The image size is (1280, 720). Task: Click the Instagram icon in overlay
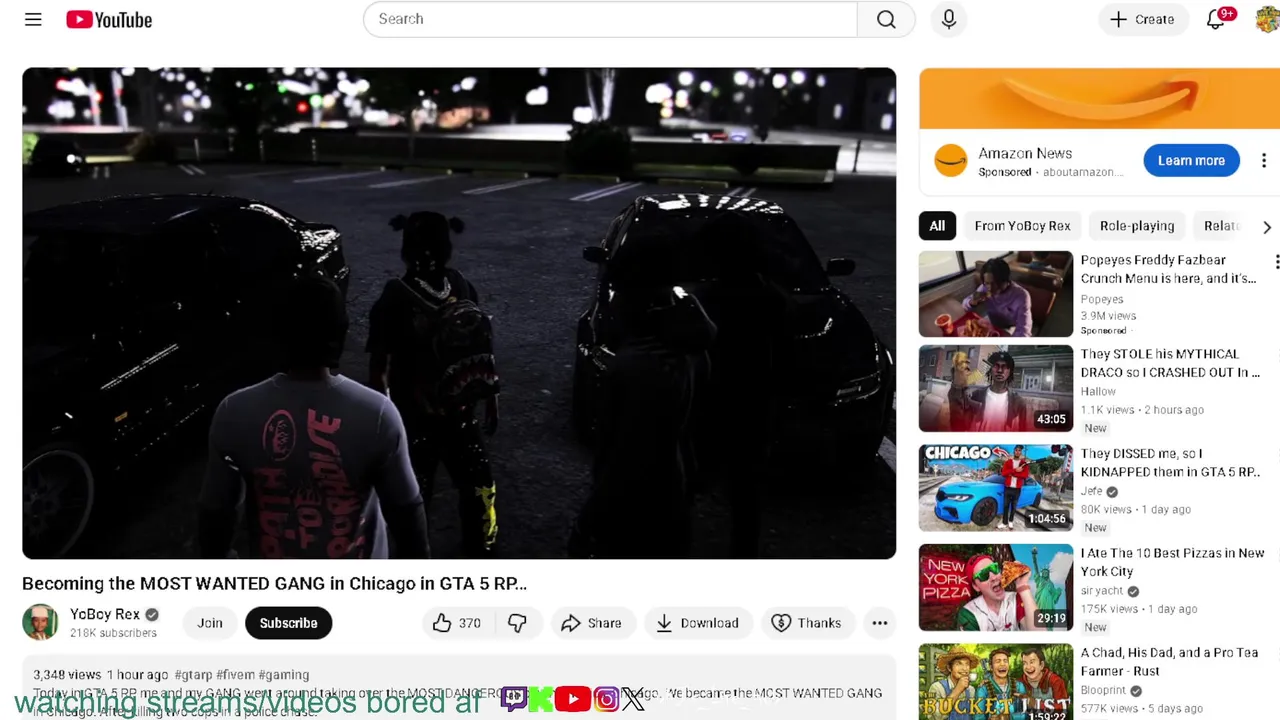pyautogui.click(x=606, y=698)
